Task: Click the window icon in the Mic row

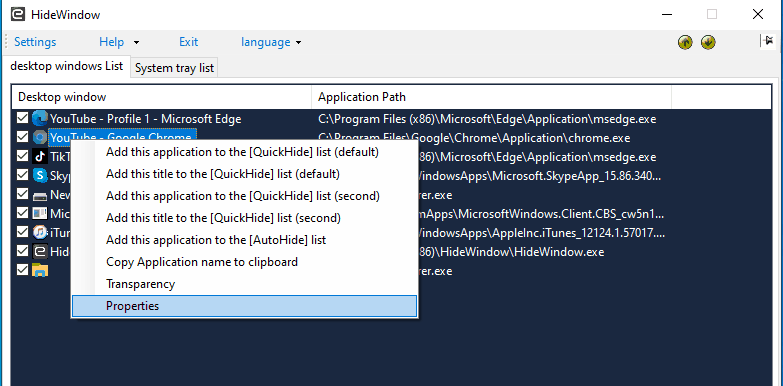Action: tap(39, 213)
